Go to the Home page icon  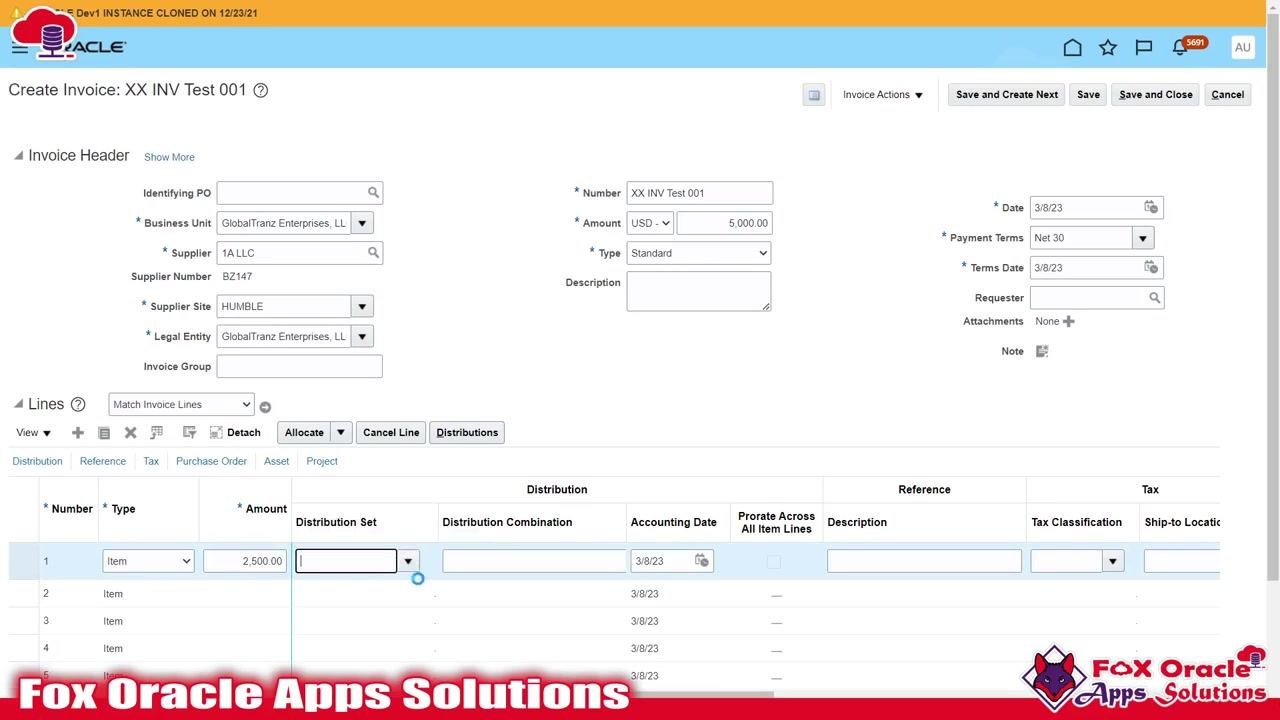(x=1072, y=47)
